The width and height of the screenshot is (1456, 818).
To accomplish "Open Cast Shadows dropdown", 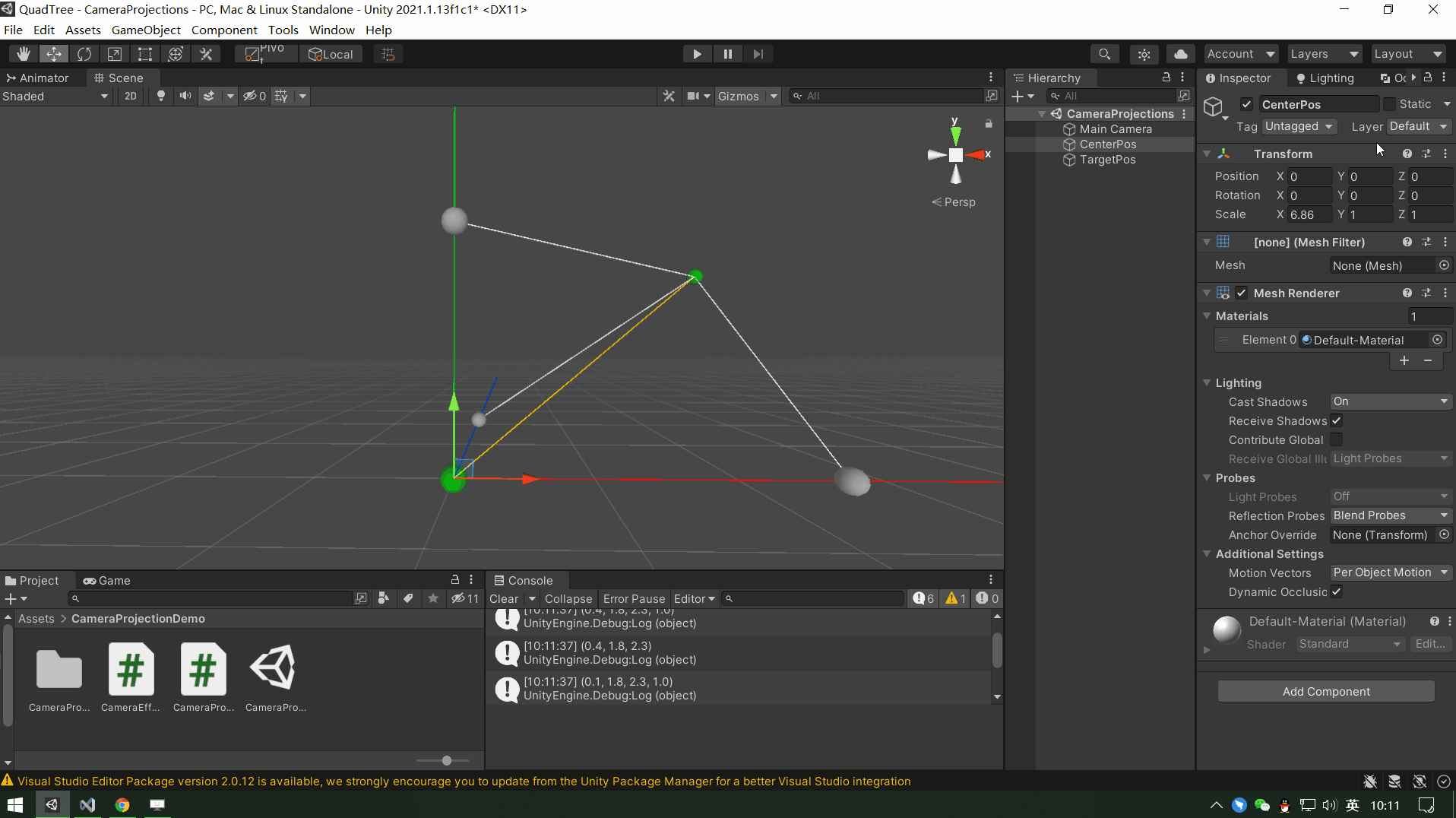I will pos(1391,401).
